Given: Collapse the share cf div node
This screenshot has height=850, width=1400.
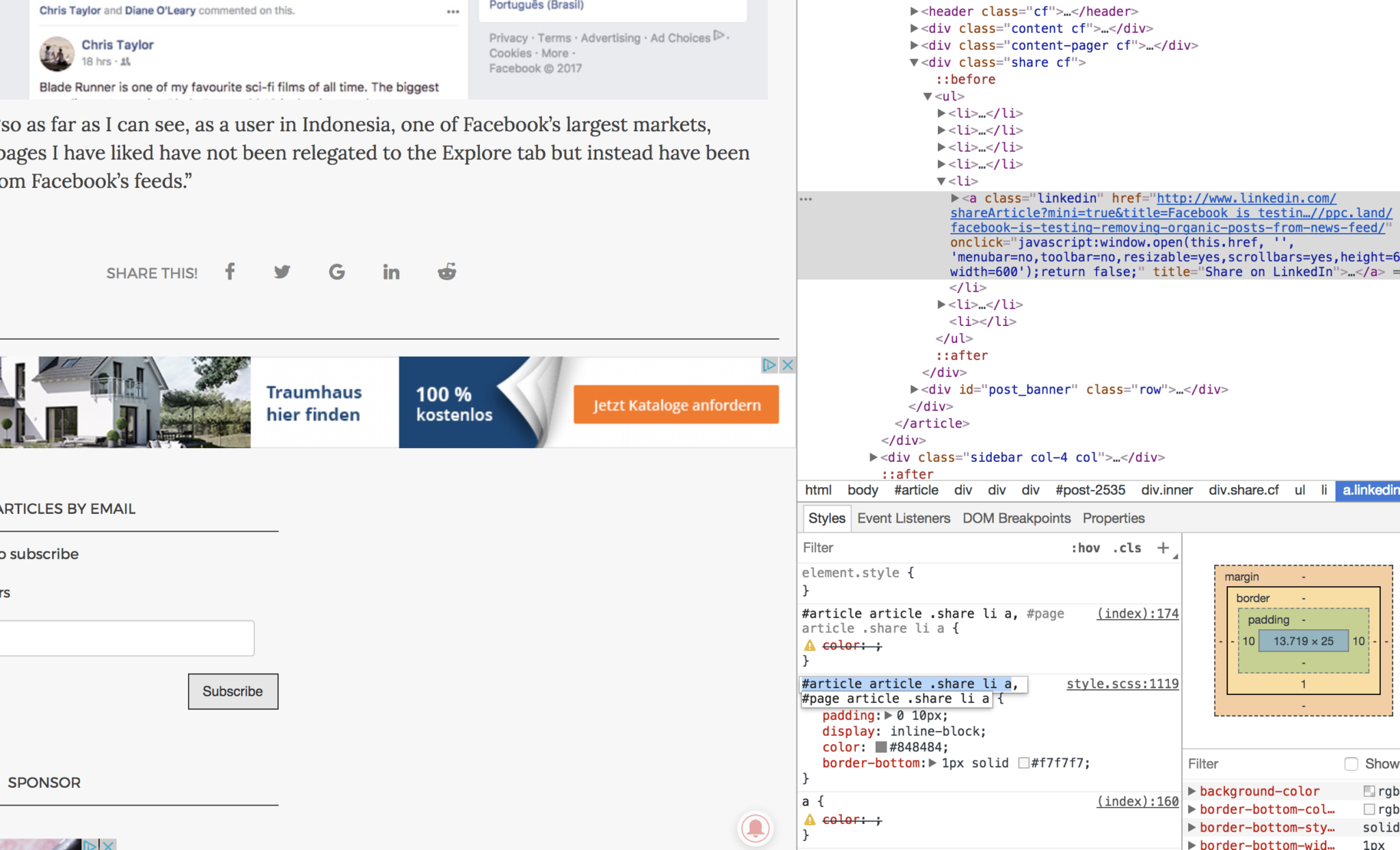Looking at the screenshot, I should pyautogui.click(x=914, y=63).
